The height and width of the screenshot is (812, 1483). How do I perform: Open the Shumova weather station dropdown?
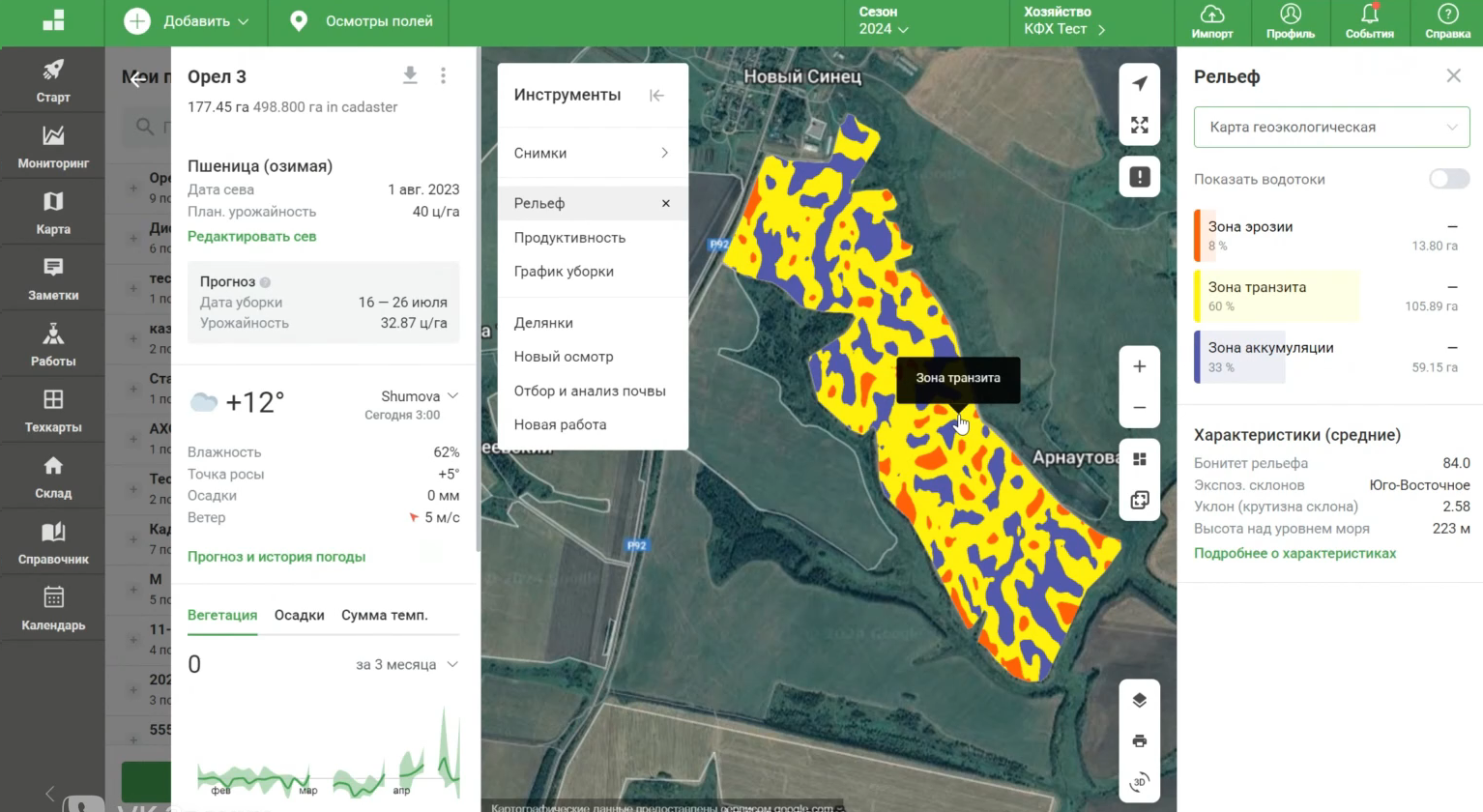(x=420, y=396)
